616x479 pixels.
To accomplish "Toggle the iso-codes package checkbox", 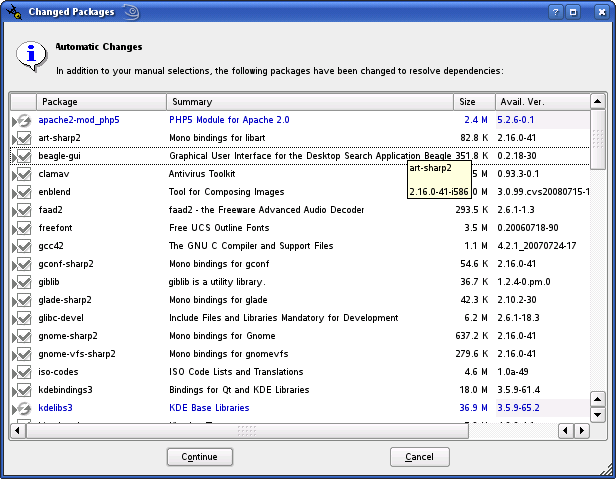I will tap(24, 372).
